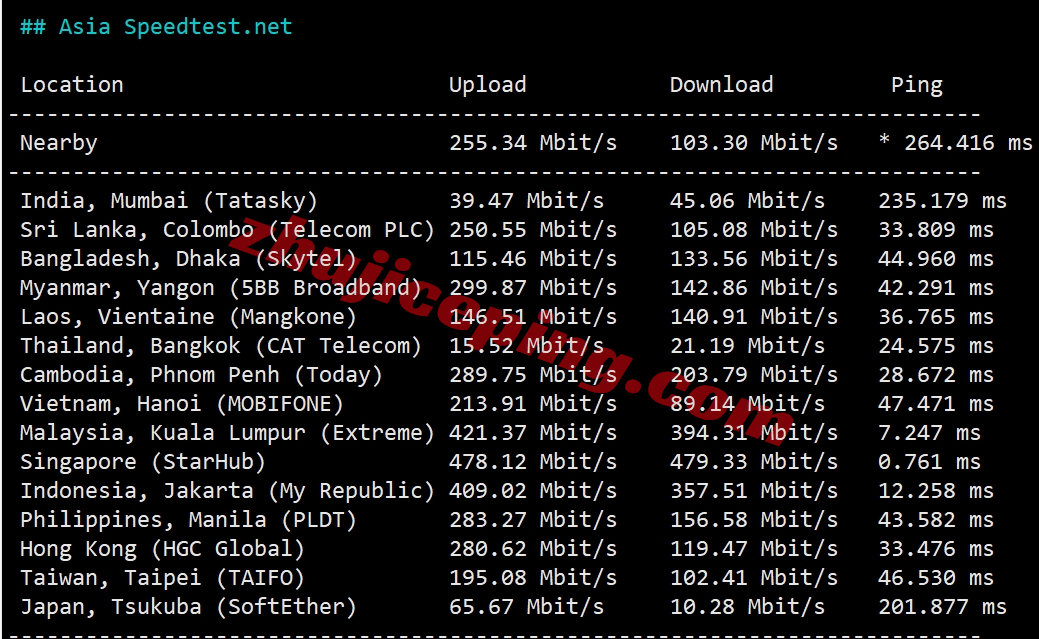Select the "Upload" column header
Image resolution: width=1039 pixels, height=639 pixels.
(488, 85)
